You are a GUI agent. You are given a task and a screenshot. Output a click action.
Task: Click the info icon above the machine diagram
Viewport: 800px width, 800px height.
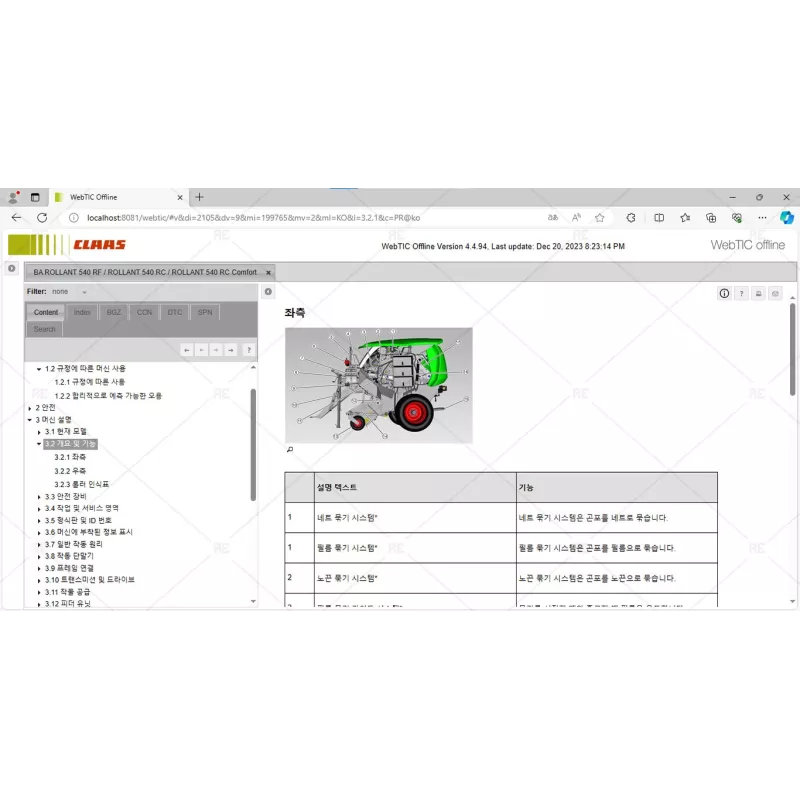click(x=724, y=293)
